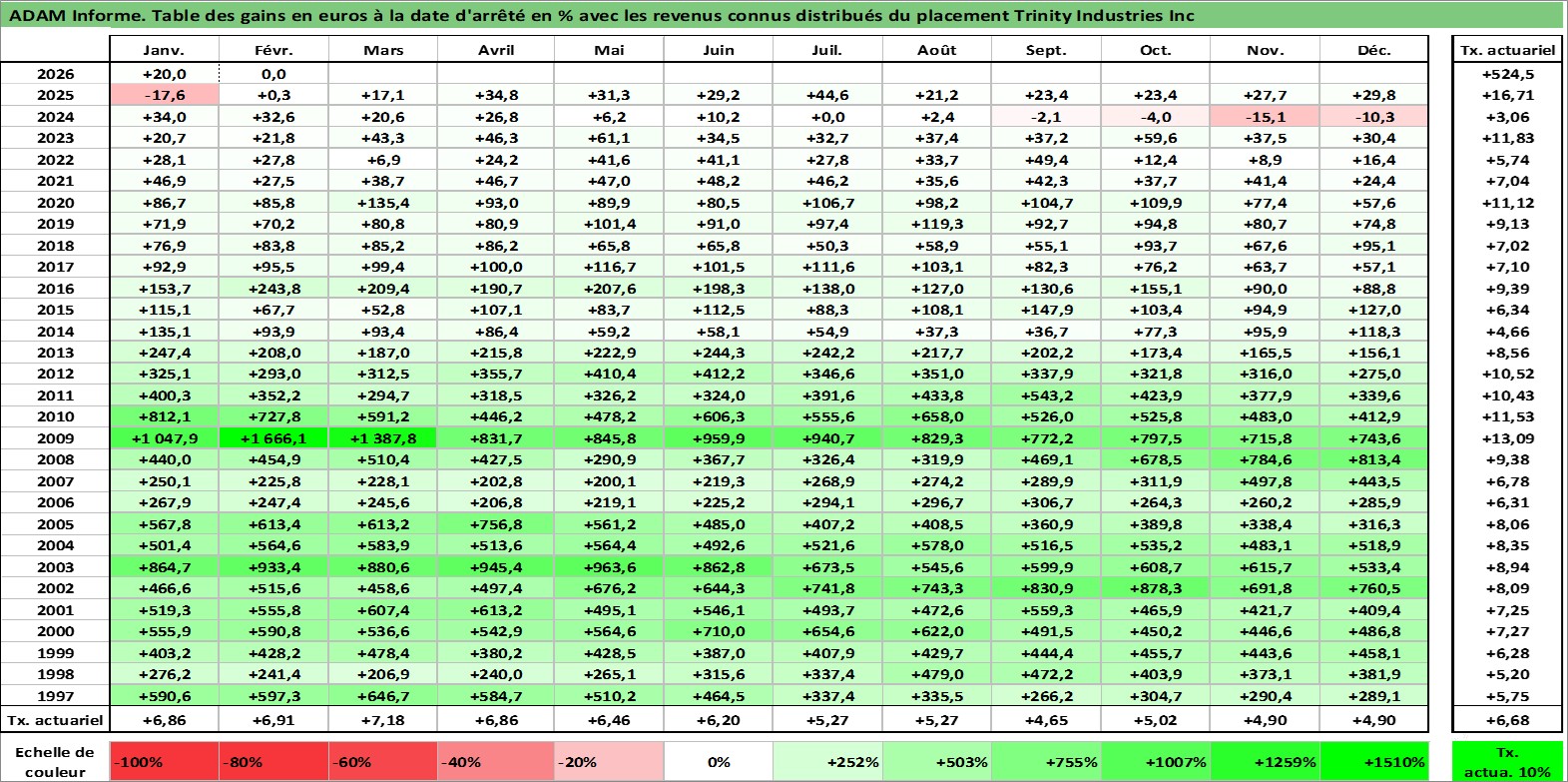
Task: Click the 2009 row label
Action: 55,438
